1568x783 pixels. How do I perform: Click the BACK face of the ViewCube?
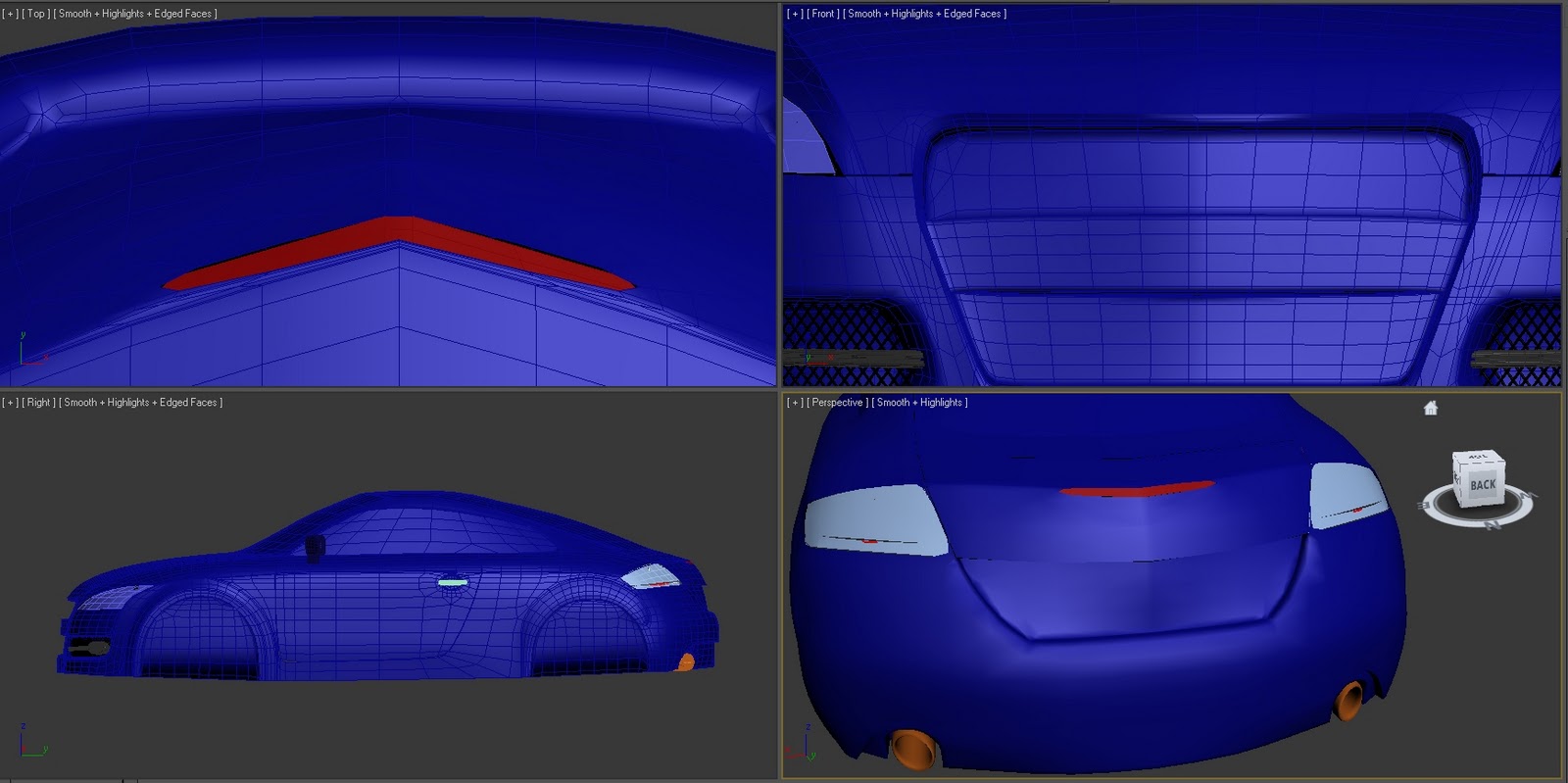tap(1482, 484)
